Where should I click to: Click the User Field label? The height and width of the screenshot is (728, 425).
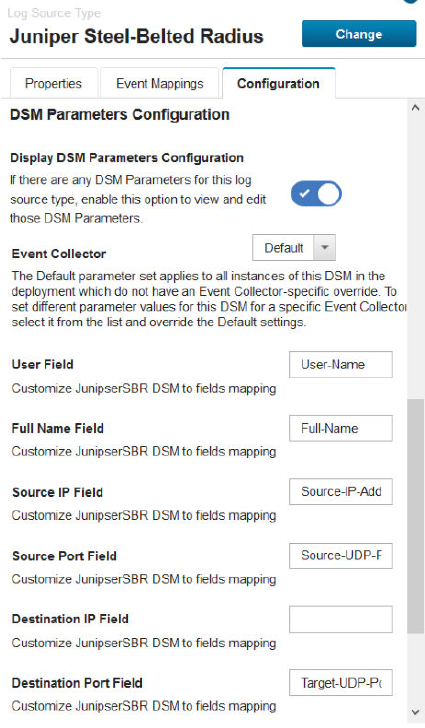tap(43, 364)
